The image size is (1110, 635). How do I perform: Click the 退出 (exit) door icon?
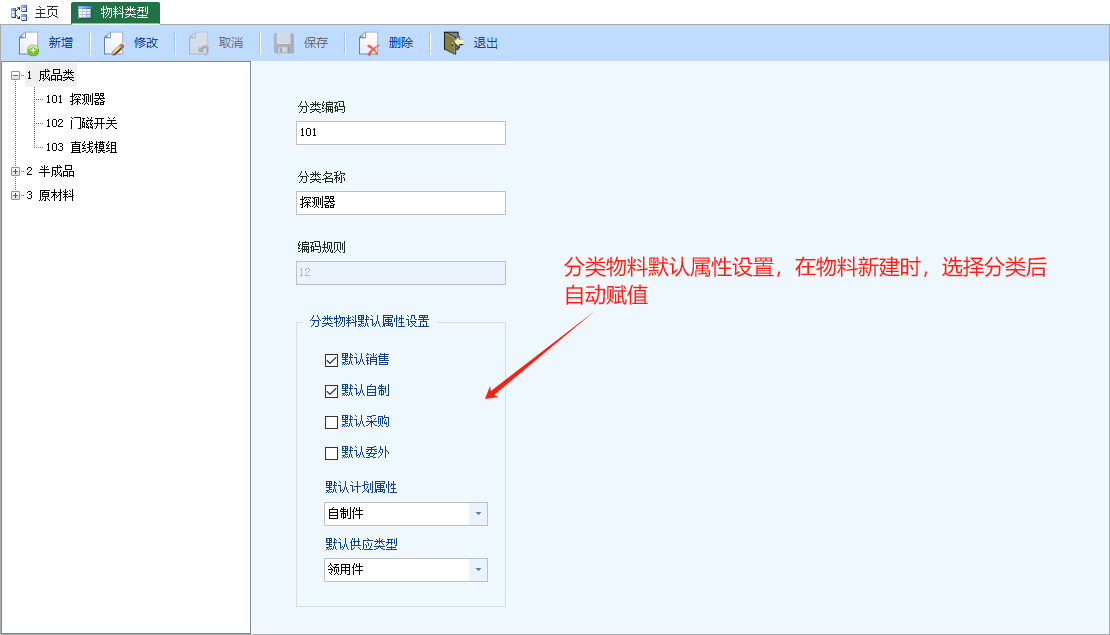[x=453, y=43]
